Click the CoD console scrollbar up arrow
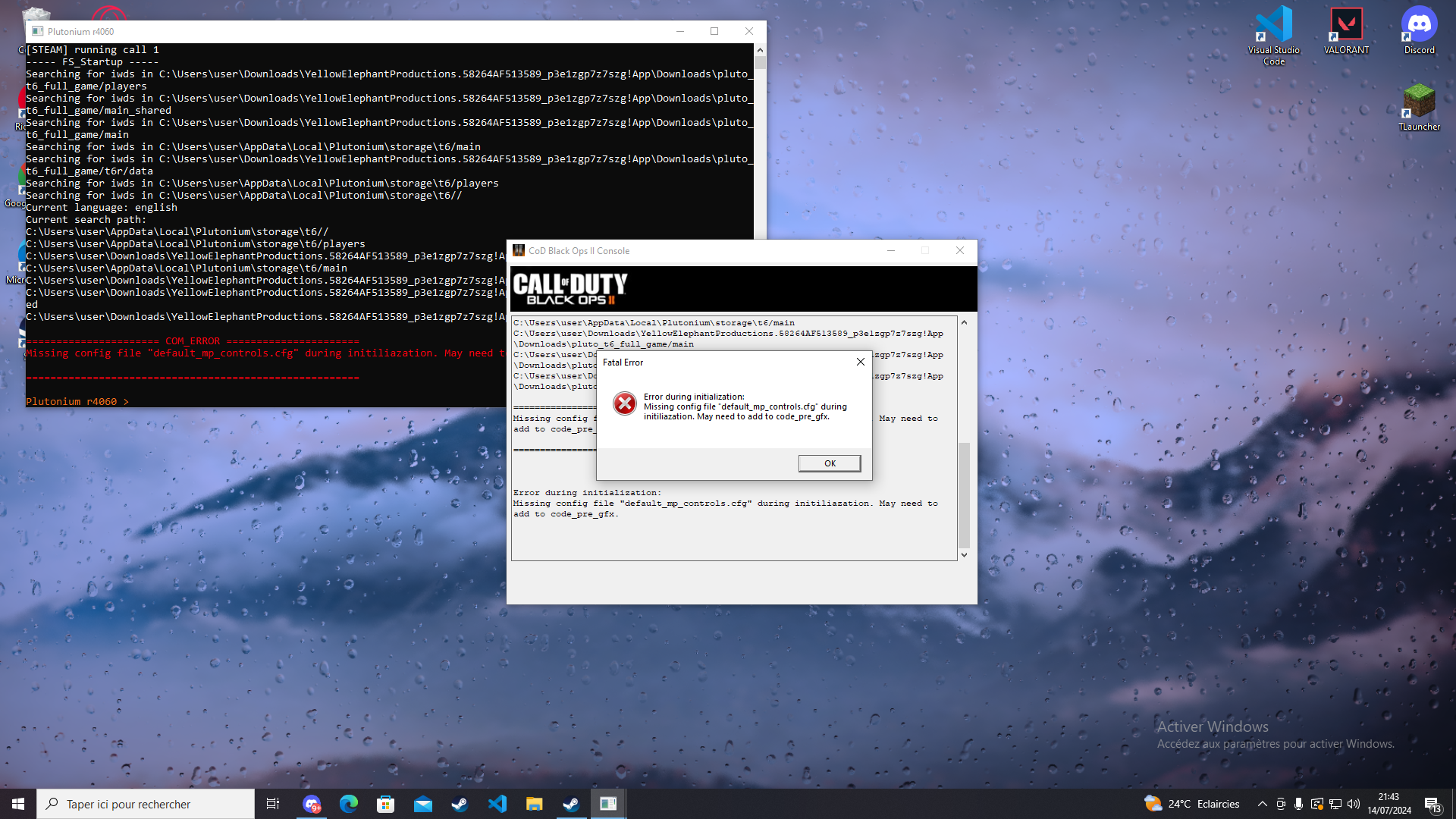The height and width of the screenshot is (819, 1456). coord(964,322)
